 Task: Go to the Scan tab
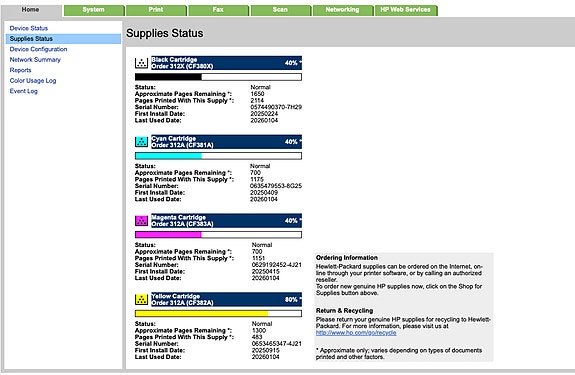point(280,10)
